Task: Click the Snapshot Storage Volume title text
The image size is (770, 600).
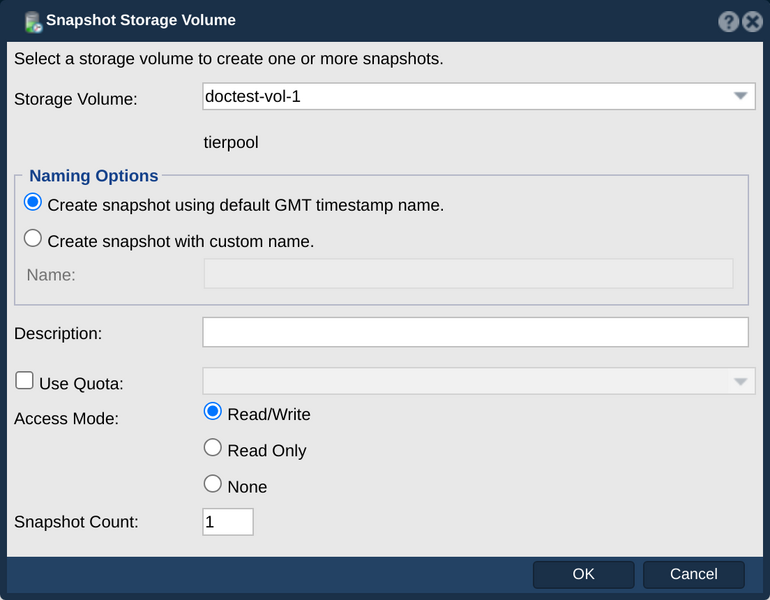Action: (141, 20)
